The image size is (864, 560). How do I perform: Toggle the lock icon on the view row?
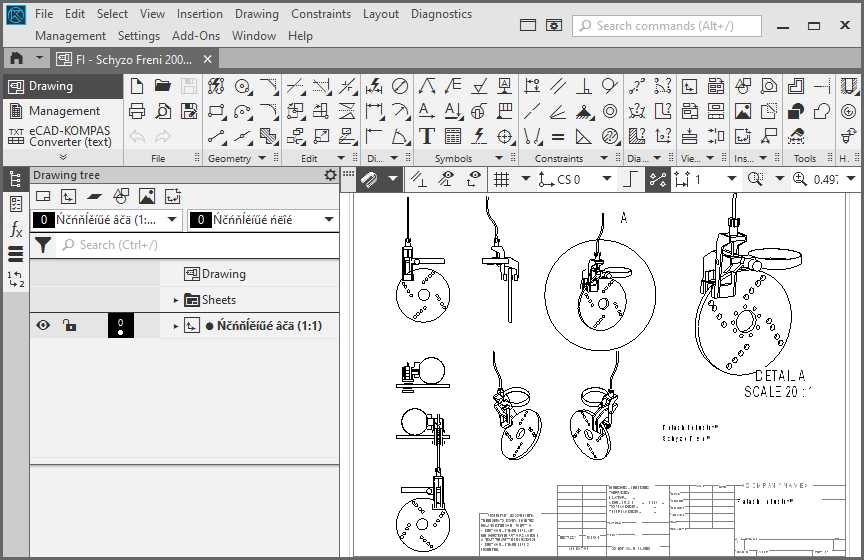pyautogui.click(x=69, y=325)
